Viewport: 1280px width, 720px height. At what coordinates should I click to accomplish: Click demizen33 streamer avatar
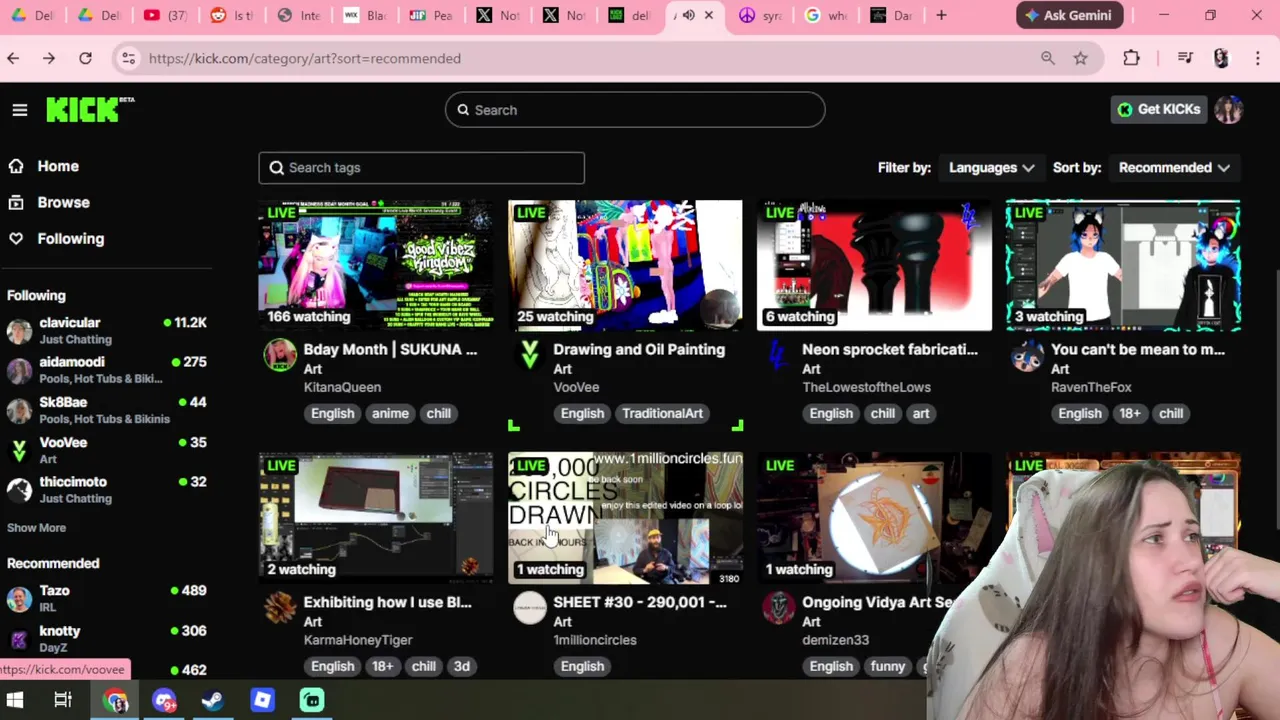[x=778, y=608]
